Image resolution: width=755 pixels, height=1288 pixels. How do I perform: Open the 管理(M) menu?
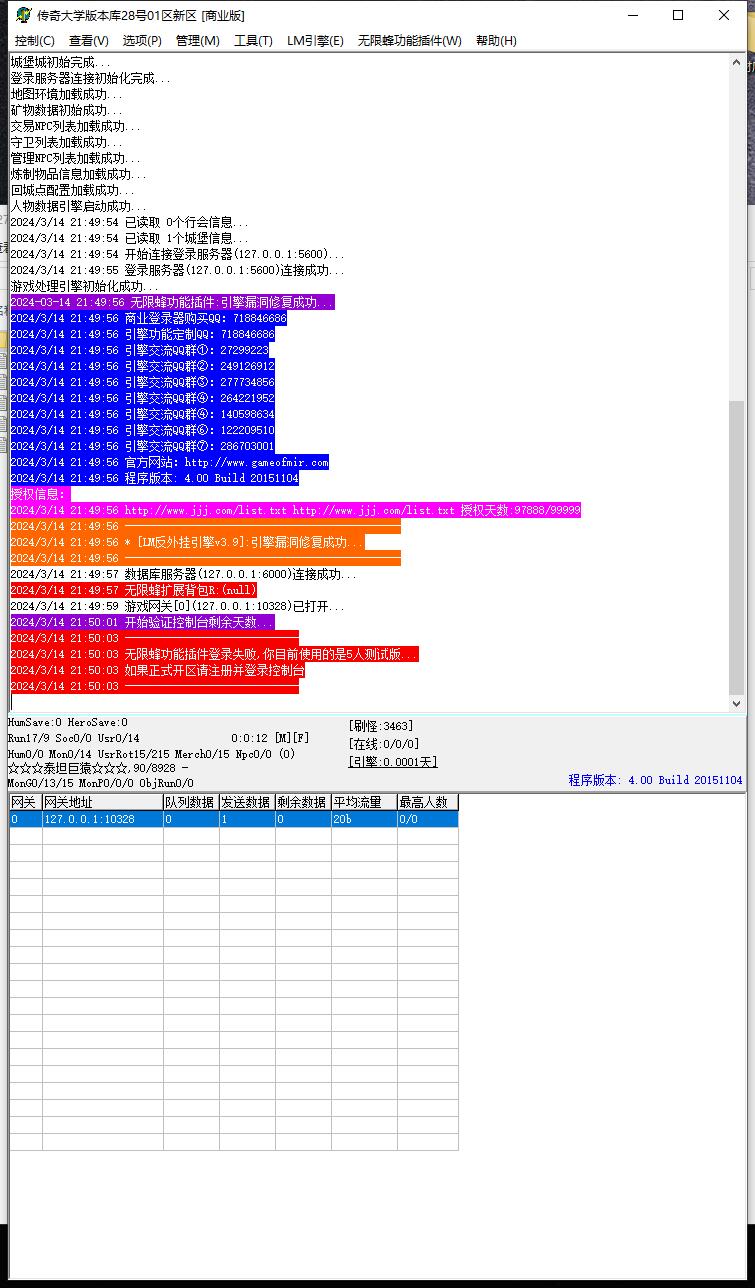(x=197, y=41)
